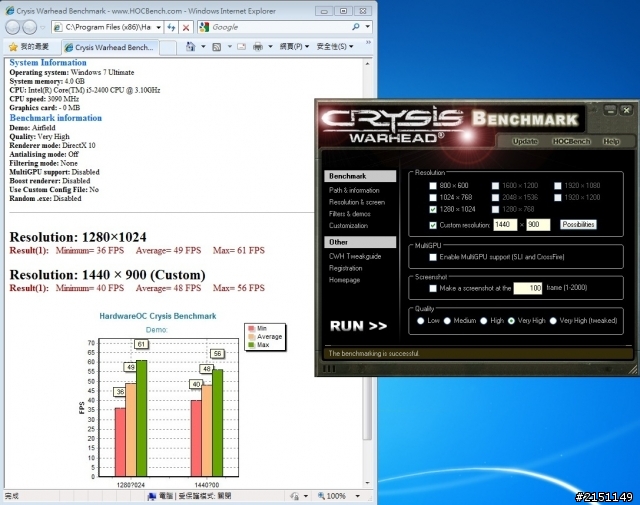The height and width of the screenshot is (505, 640).
Task: Select Very High (tweaked) quality radio
Action: coord(553,321)
